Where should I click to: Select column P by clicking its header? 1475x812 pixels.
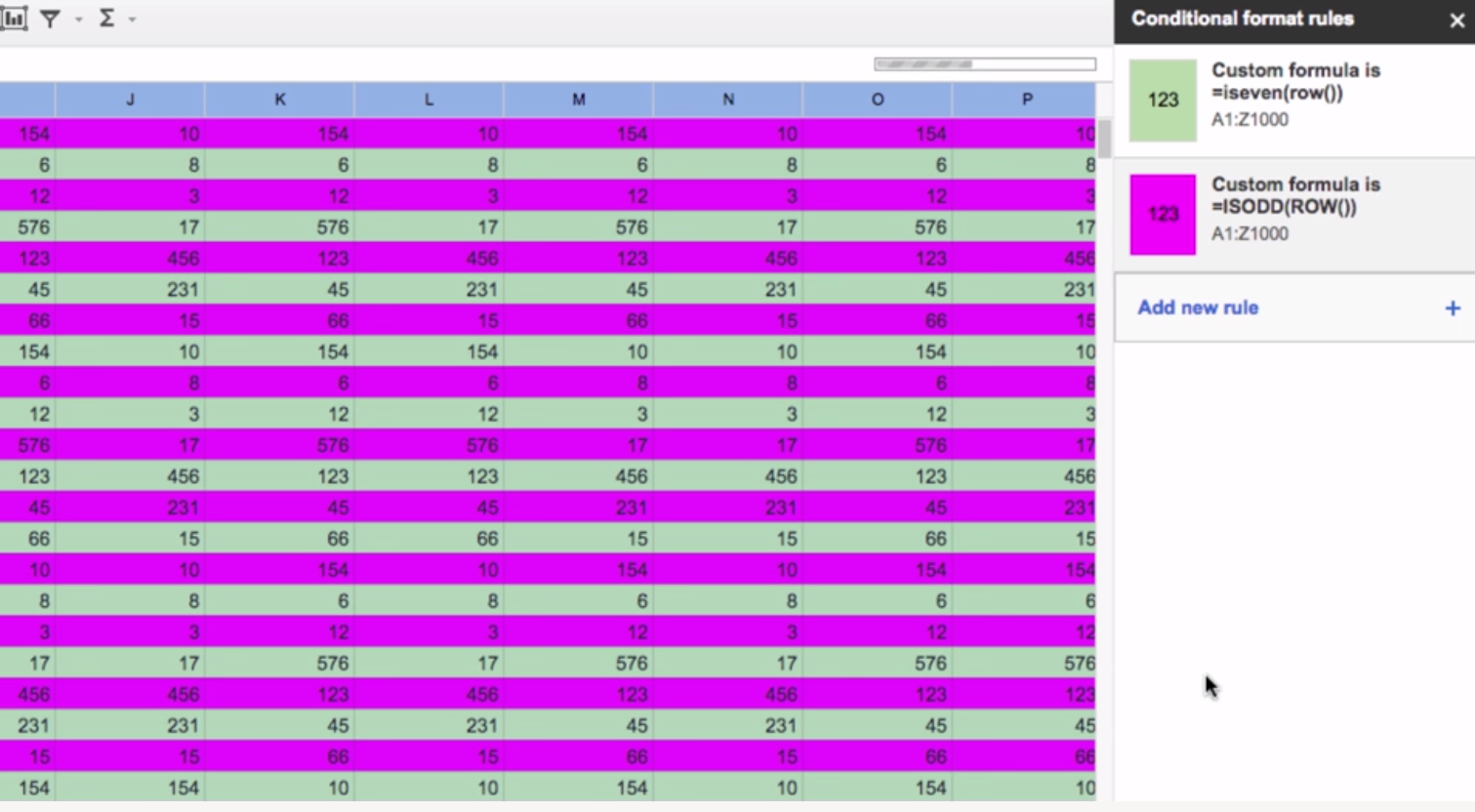pos(1026,99)
